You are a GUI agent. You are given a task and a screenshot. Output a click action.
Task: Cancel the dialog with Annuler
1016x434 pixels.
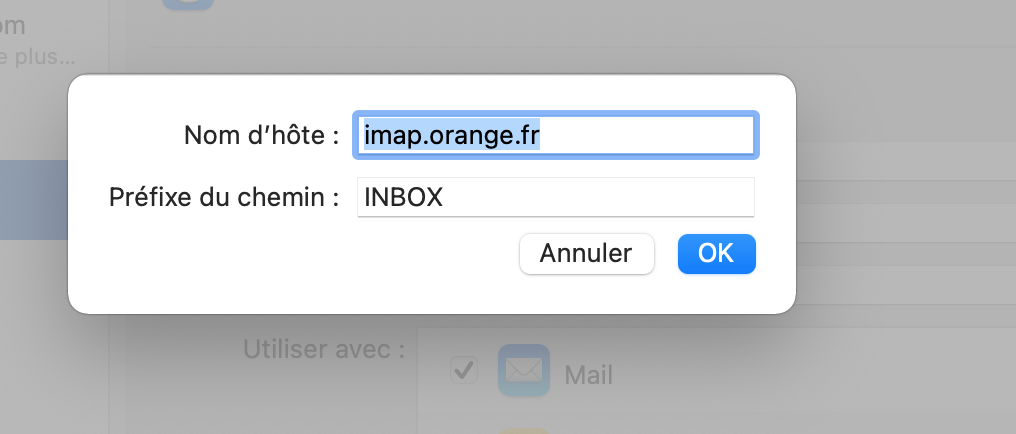586,254
